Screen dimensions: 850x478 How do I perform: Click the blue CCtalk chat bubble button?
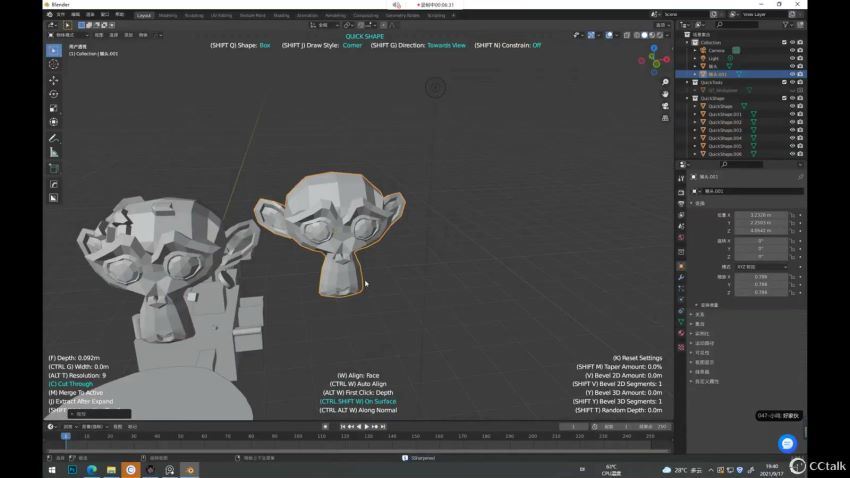[787, 443]
